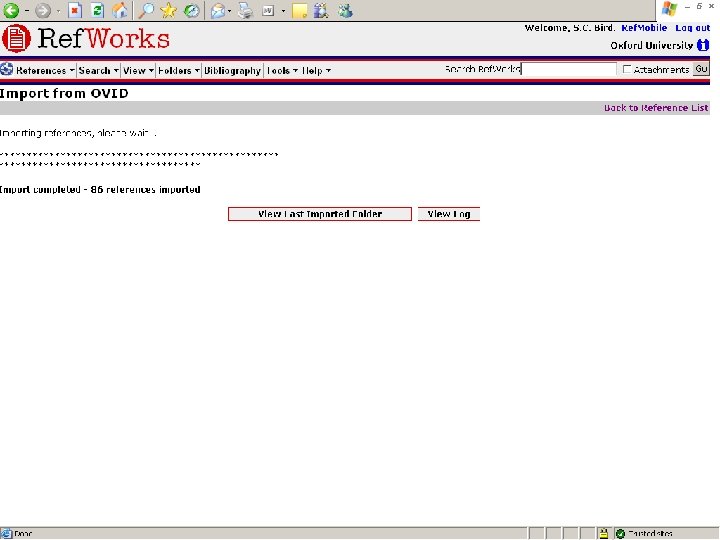The image size is (720, 540).
Task: Click the Edit document toolbar icon
Action: click(x=268, y=10)
